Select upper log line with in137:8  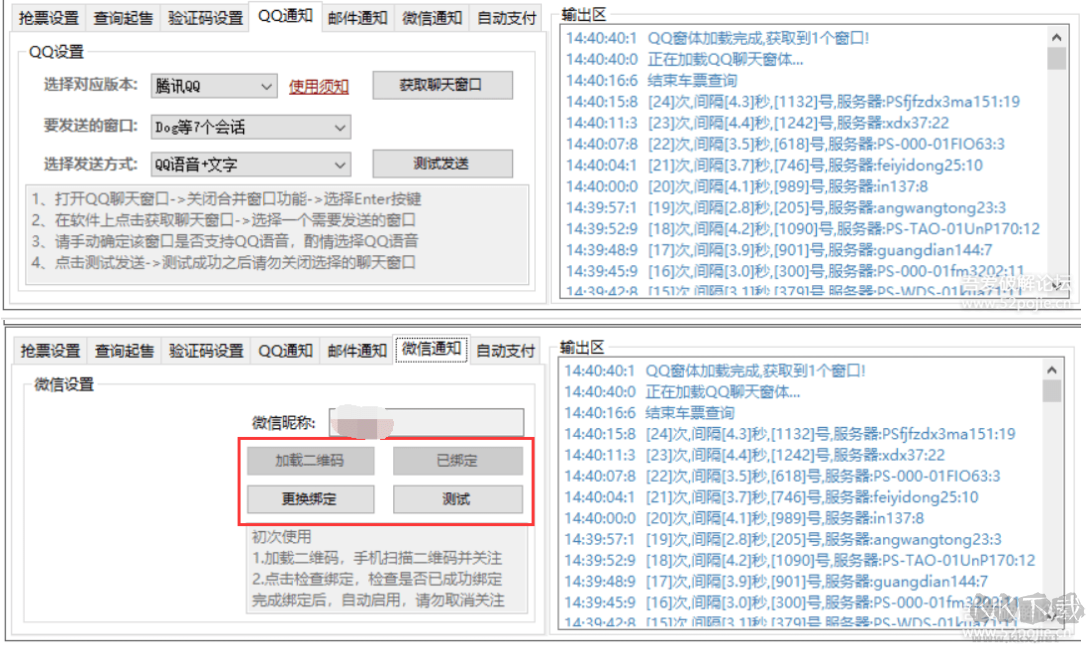747,186
